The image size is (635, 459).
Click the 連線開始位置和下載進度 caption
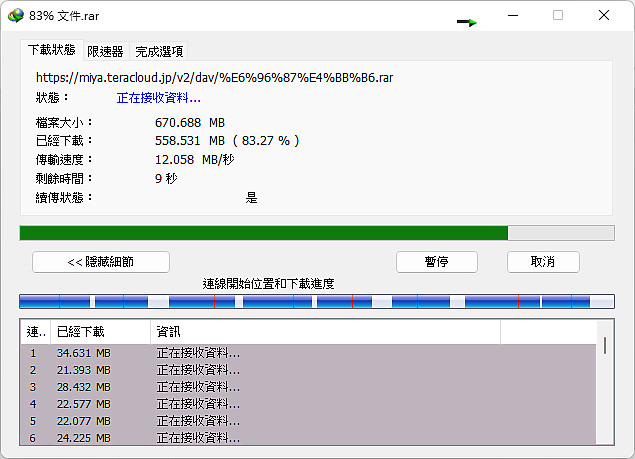pos(268,284)
